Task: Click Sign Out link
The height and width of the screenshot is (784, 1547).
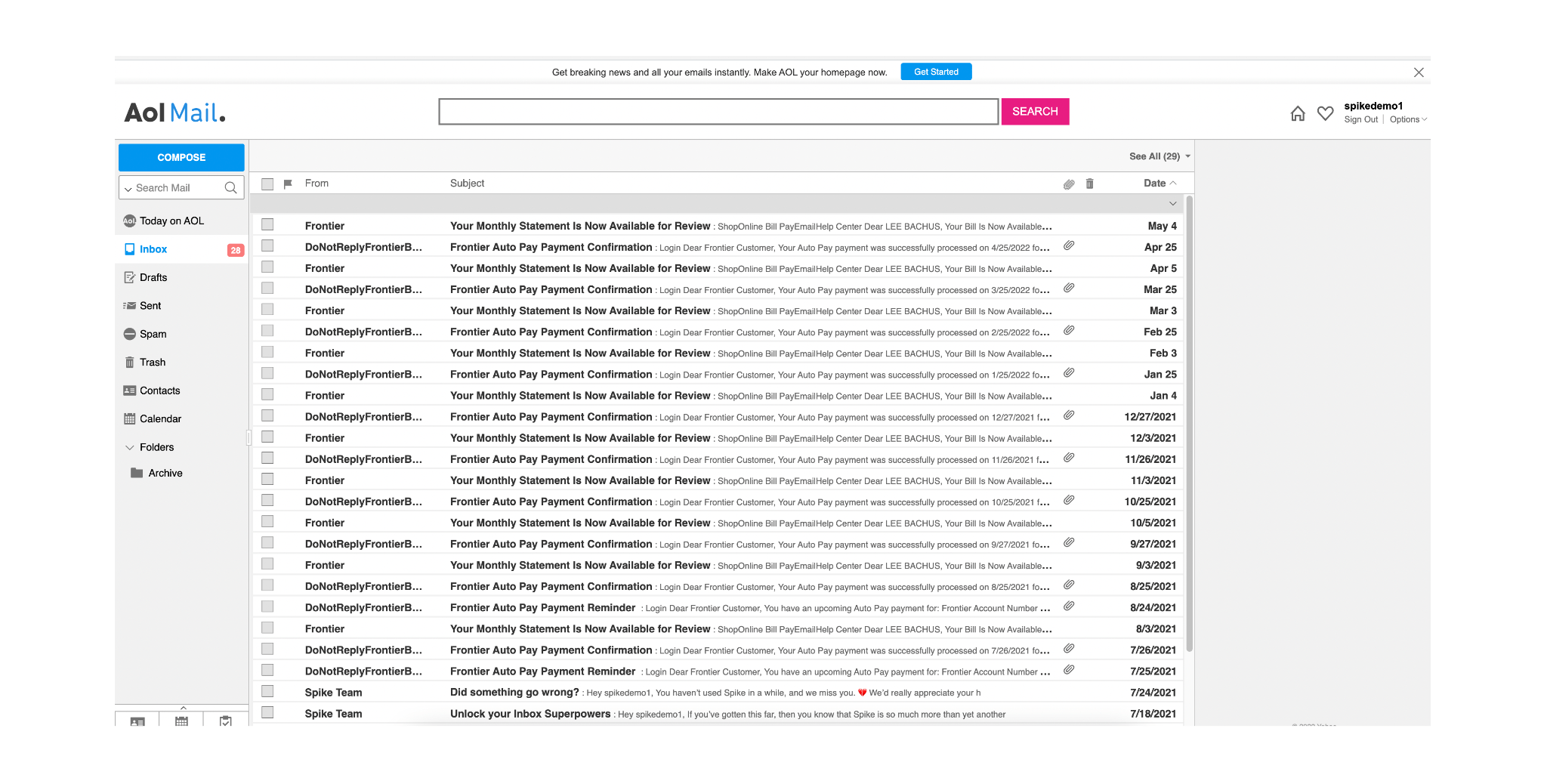Action: (x=1360, y=119)
